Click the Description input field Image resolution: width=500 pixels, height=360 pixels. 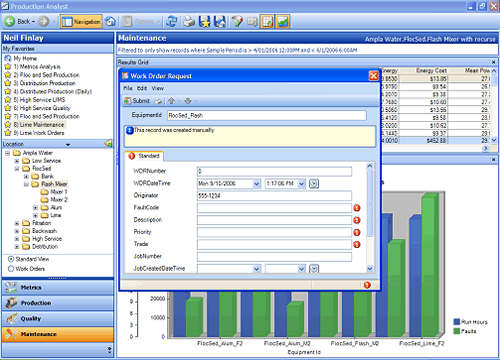274,220
